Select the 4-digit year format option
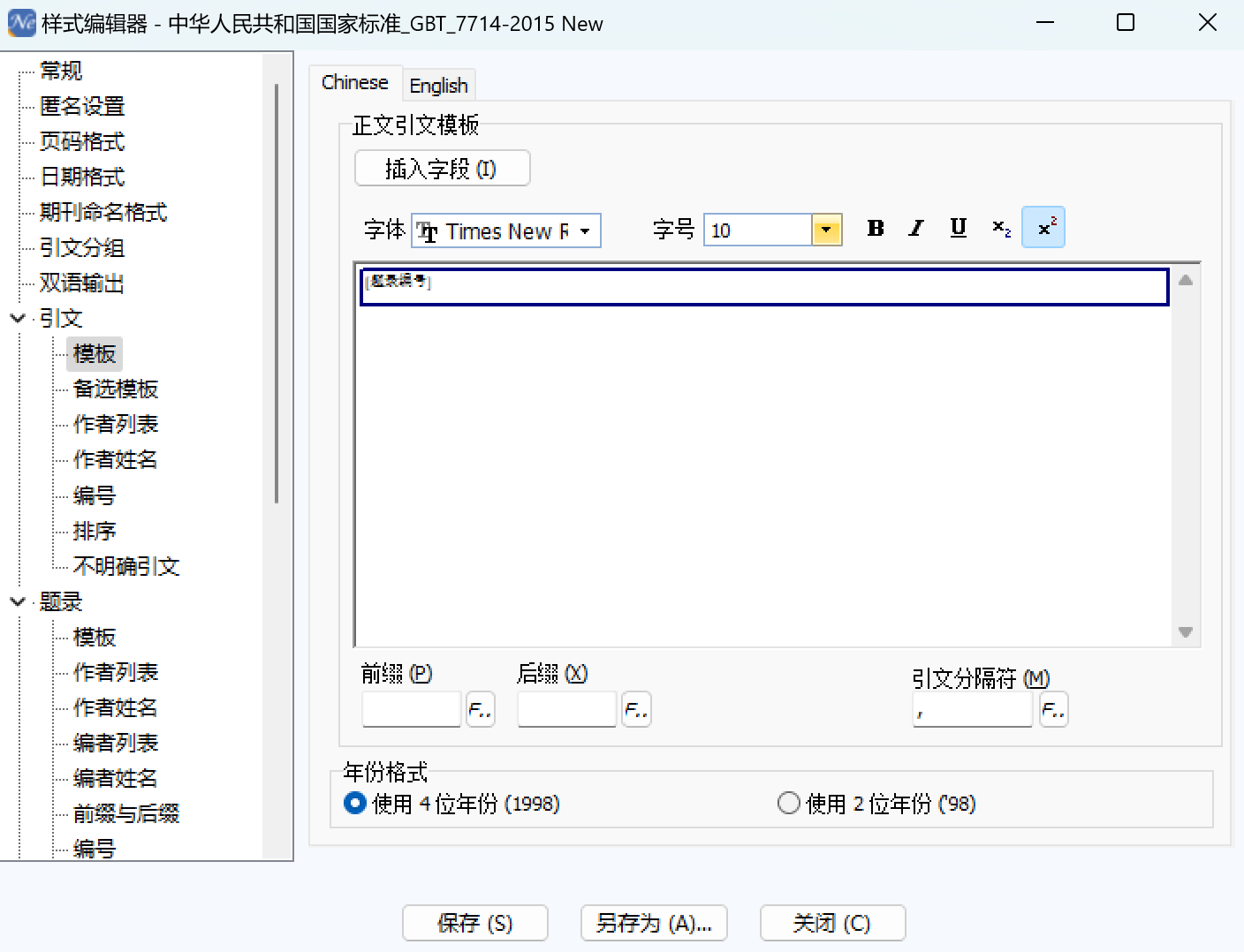The width and height of the screenshot is (1244, 952). 355,803
